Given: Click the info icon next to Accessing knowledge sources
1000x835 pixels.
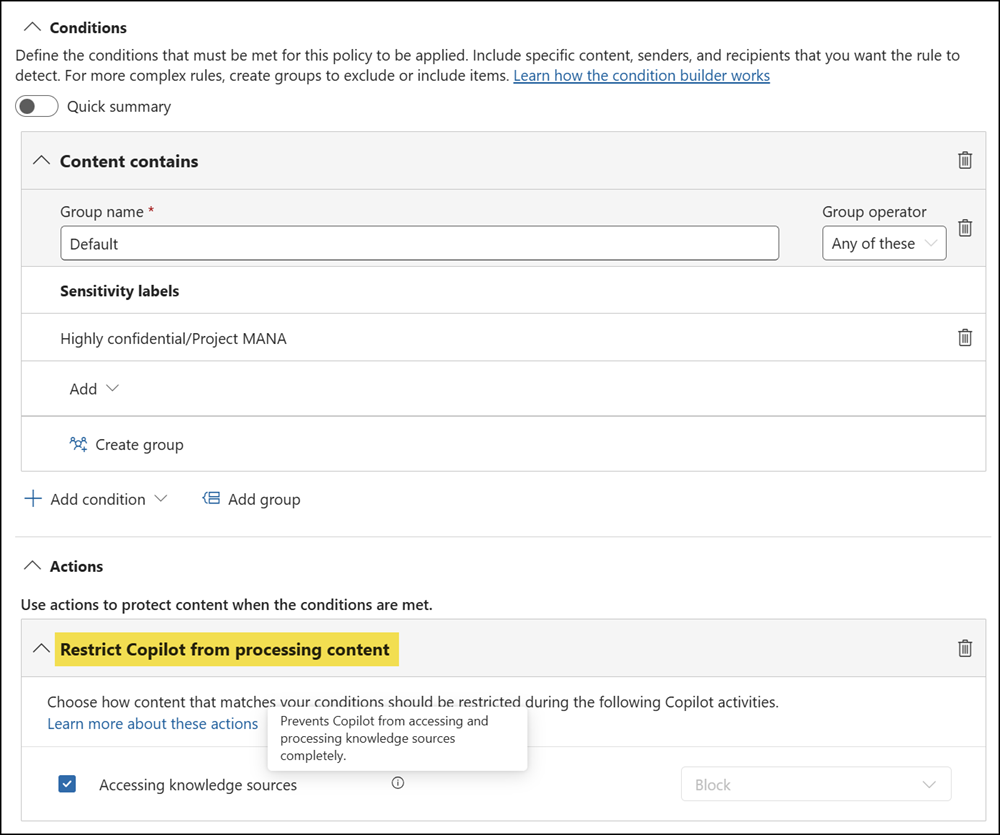Looking at the screenshot, I should 397,783.
